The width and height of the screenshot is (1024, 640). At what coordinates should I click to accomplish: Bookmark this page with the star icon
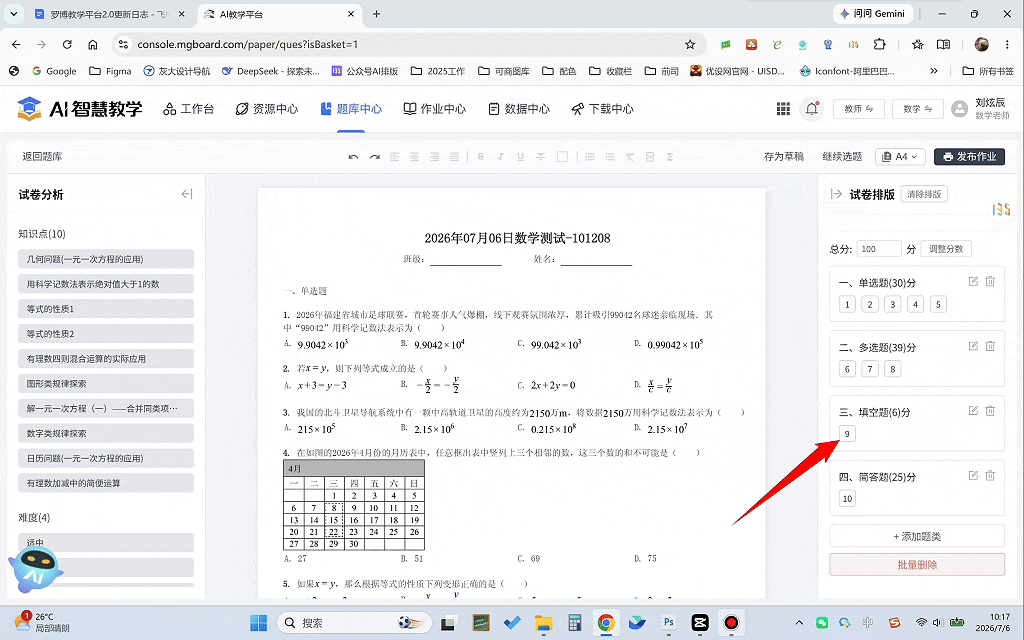pyautogui.click(x=690, y=44)
